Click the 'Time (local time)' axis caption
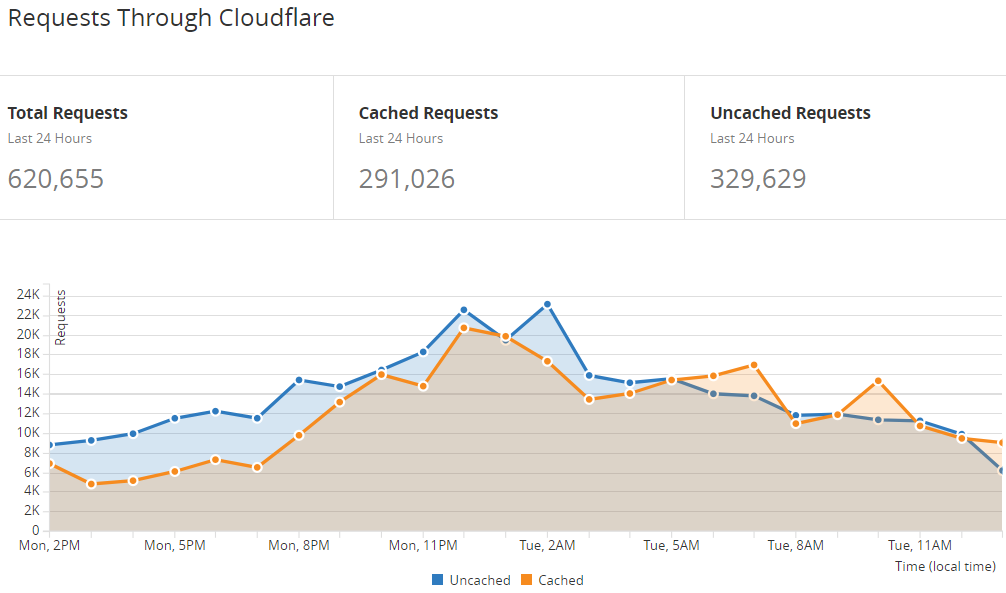This screenshot has width=1006, height=593. tap(945, 567)
